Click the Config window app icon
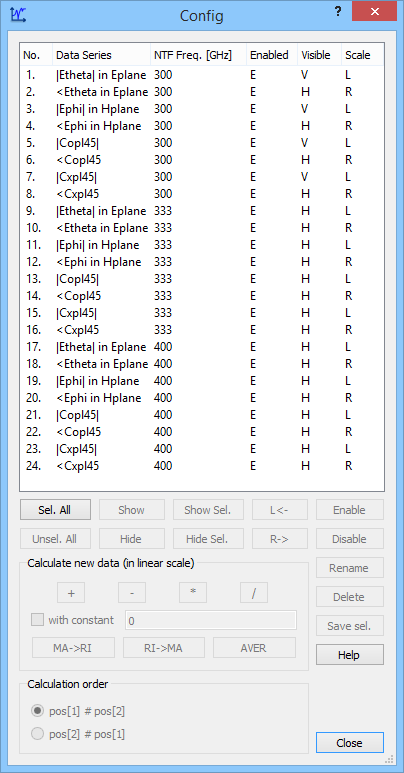Screen dimensions: 404x773 (x=18, y=15)
